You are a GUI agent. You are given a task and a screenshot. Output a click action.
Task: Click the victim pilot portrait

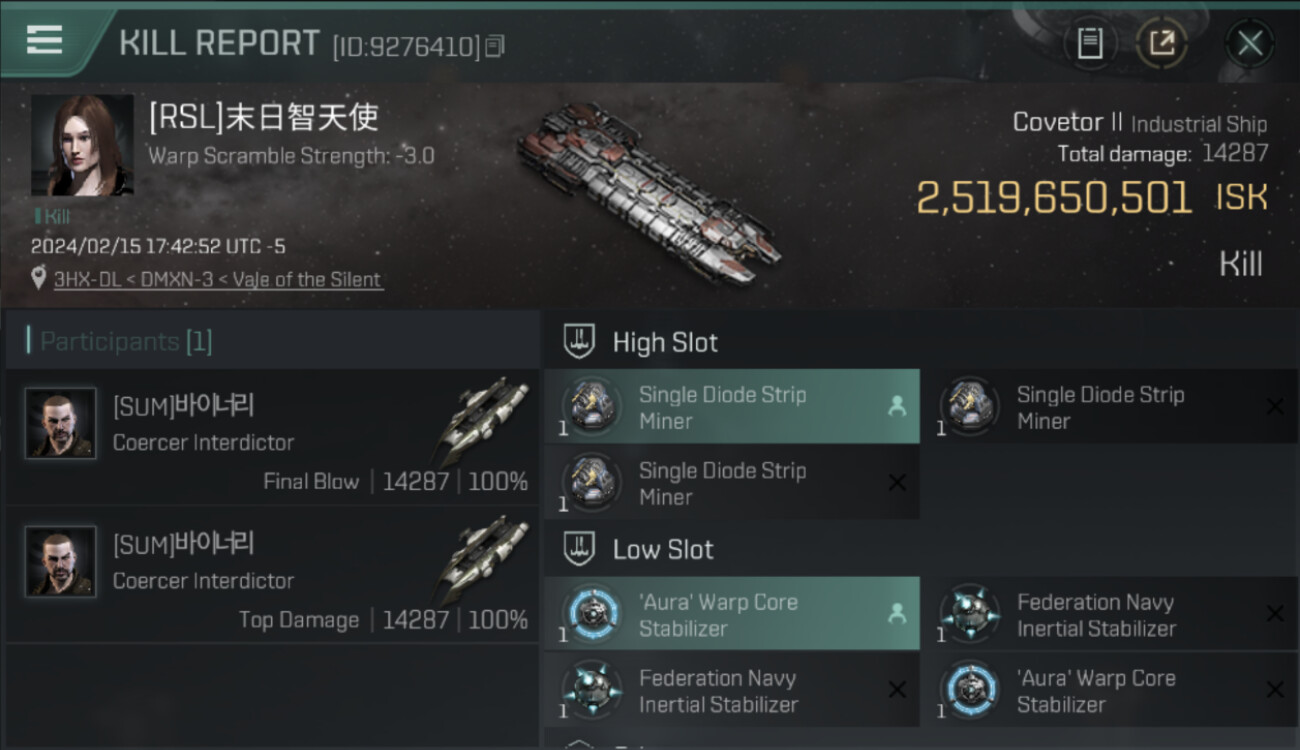(x=82, y=145)
